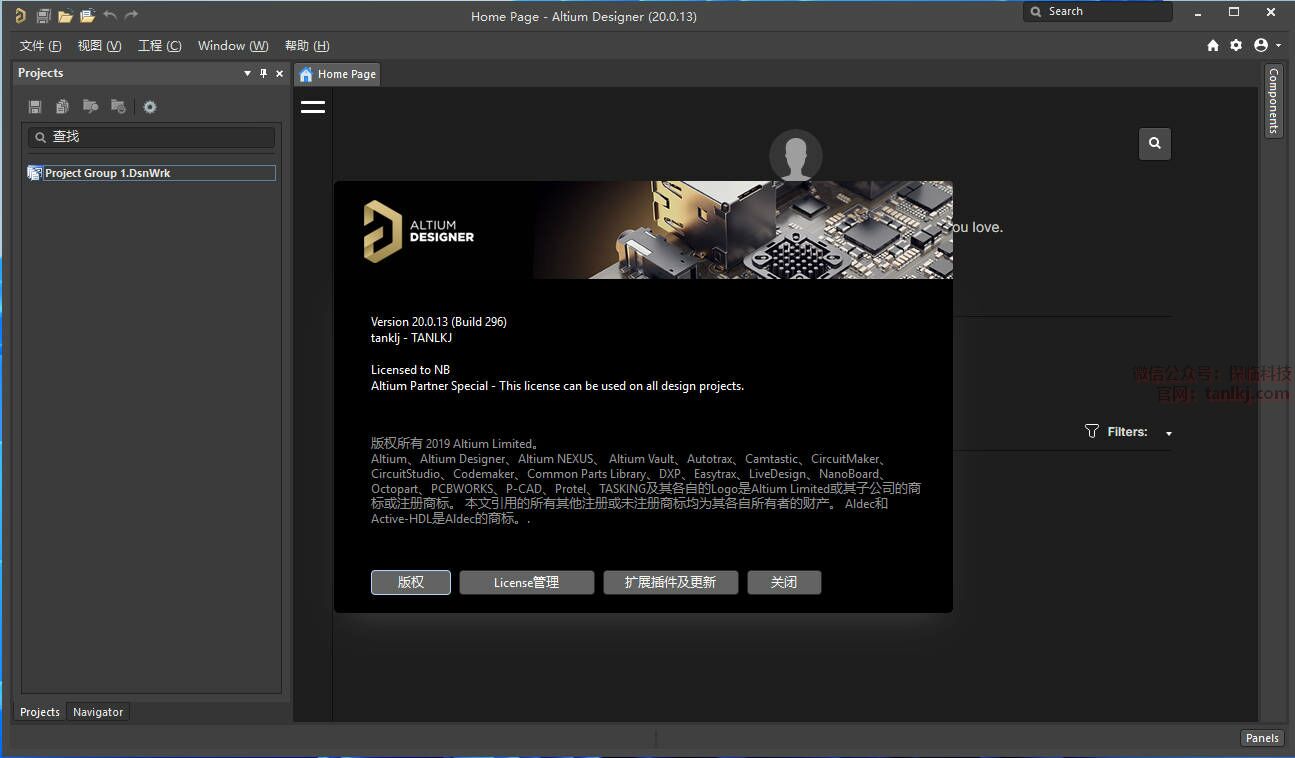Image resolution: width=1295 pixels, height=758 pixels.
Task: Open Projects panel settings gear
Action: click(x=150, y=107)
